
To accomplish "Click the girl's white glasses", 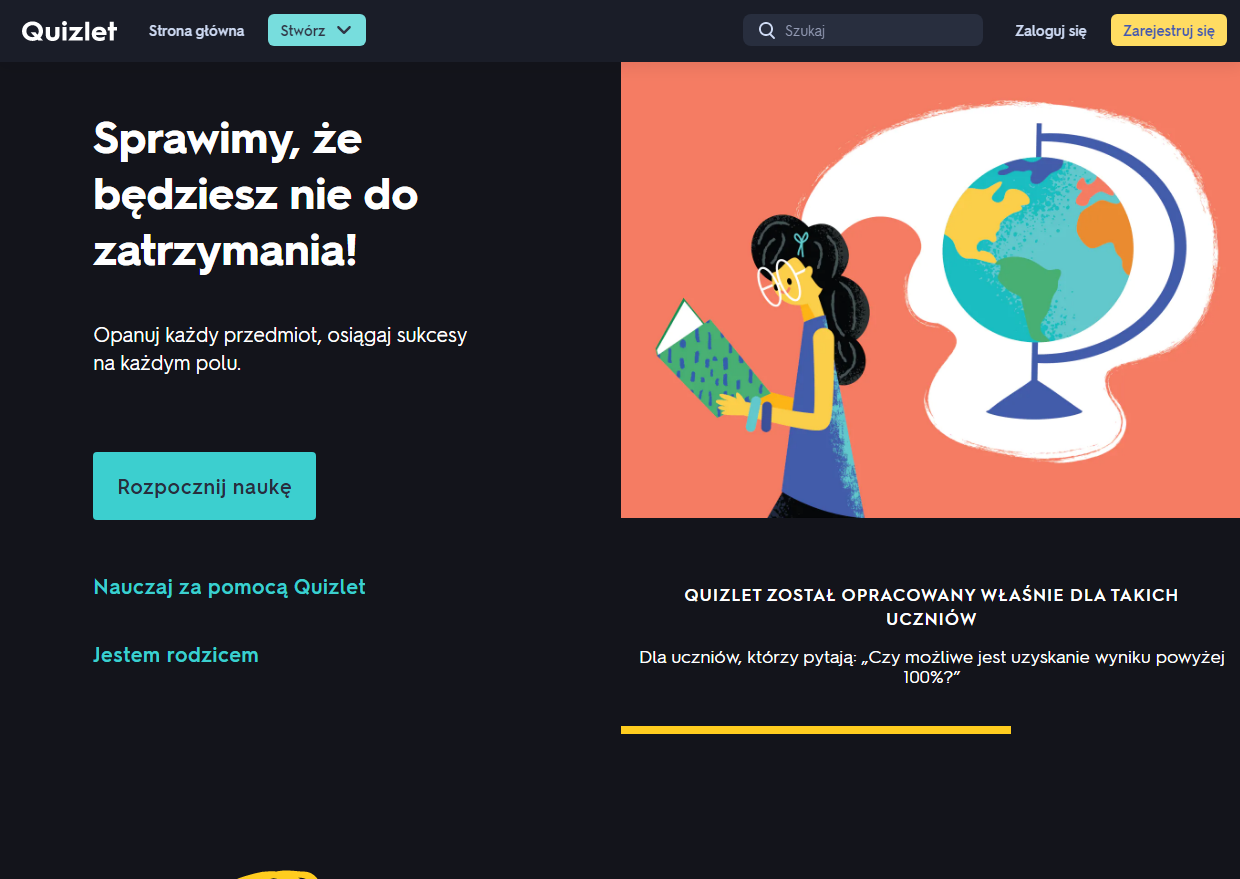I will 781,281.
